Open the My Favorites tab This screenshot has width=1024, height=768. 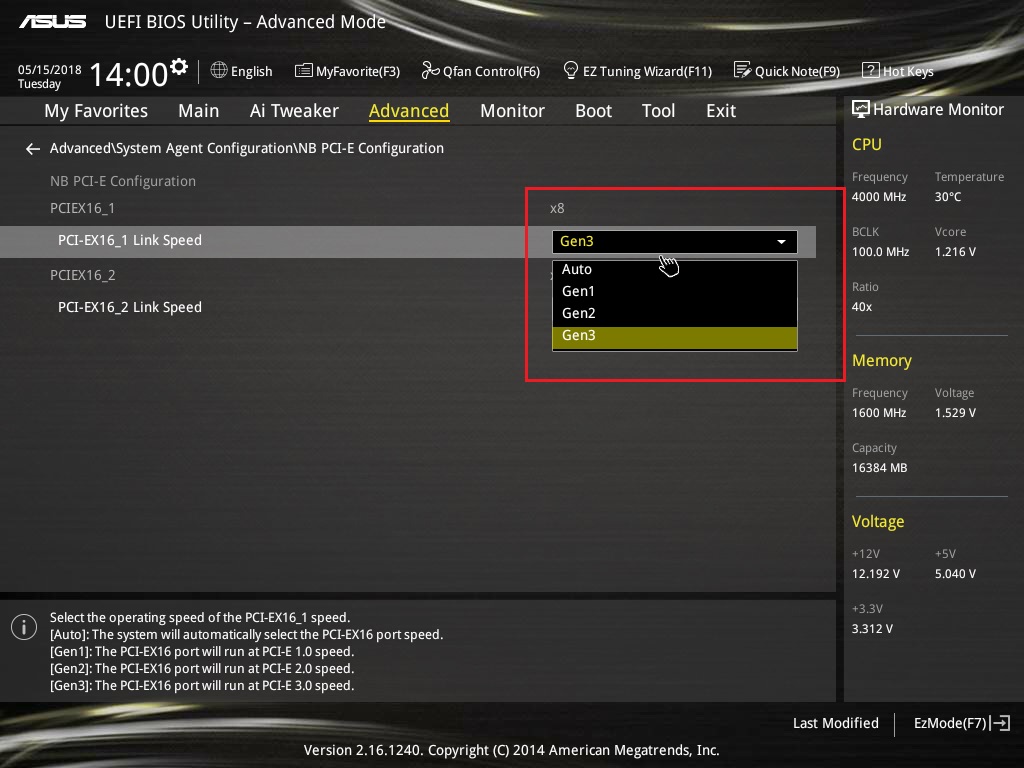[96, 111]
